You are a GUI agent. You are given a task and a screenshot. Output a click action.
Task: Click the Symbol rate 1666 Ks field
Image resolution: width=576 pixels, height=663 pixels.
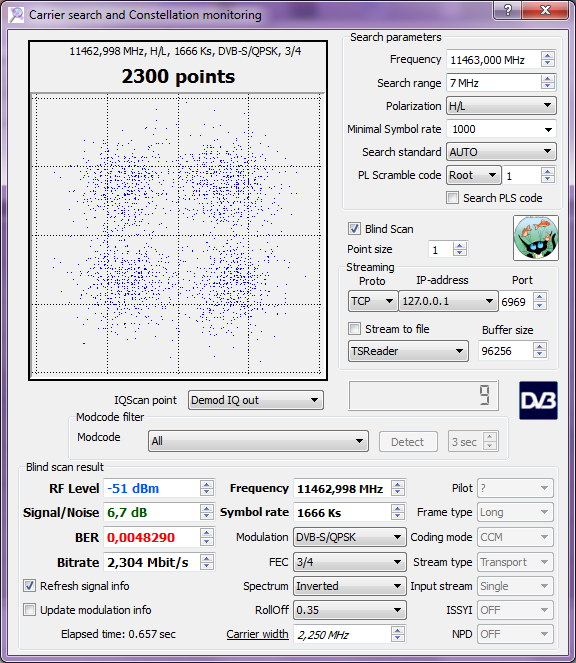pos(342,513)
